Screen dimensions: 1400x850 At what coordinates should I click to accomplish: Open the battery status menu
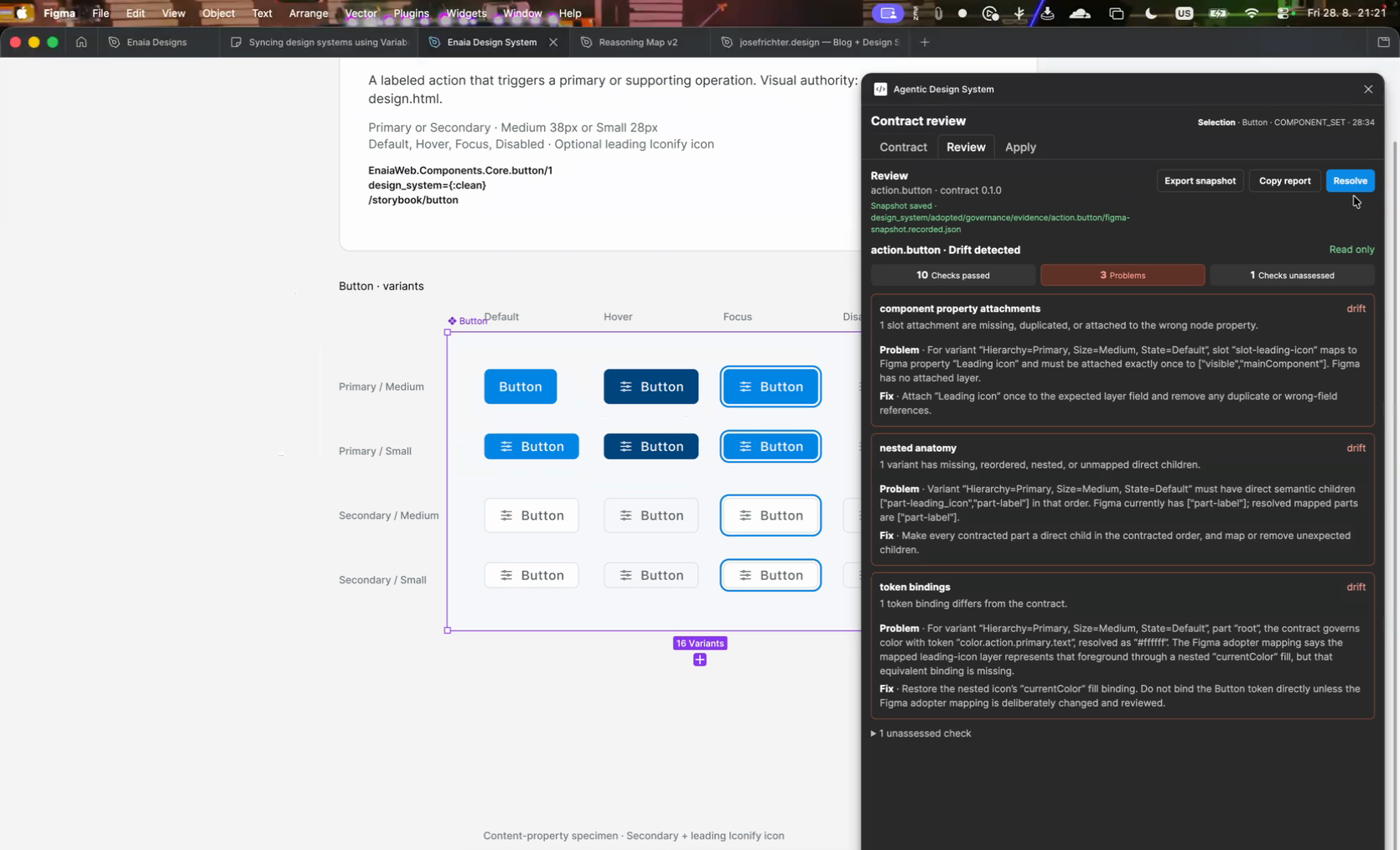[1218, 13]
